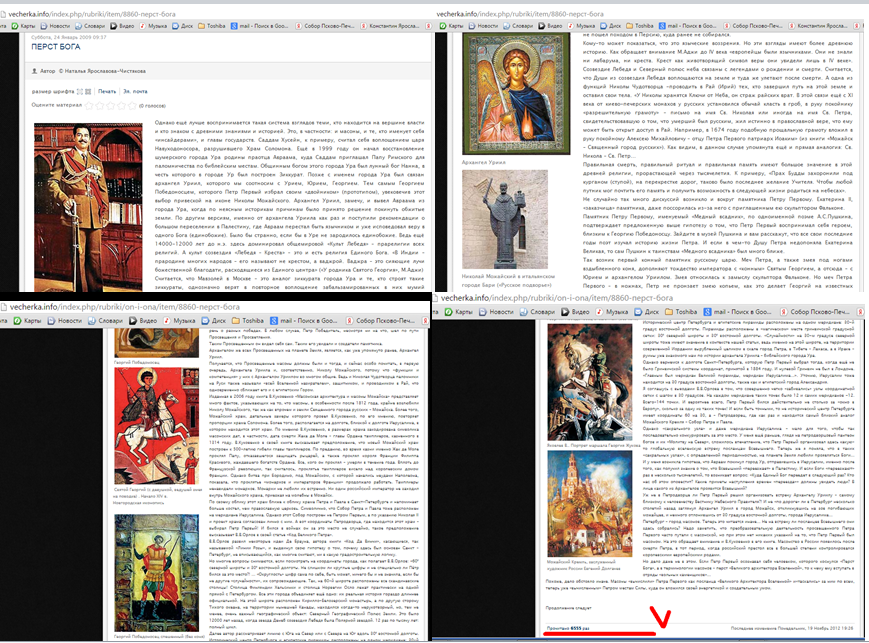This screenshot has width=869, height=643.
Task: Click the Saint George on white horse icon
Action: coord(156,426)
